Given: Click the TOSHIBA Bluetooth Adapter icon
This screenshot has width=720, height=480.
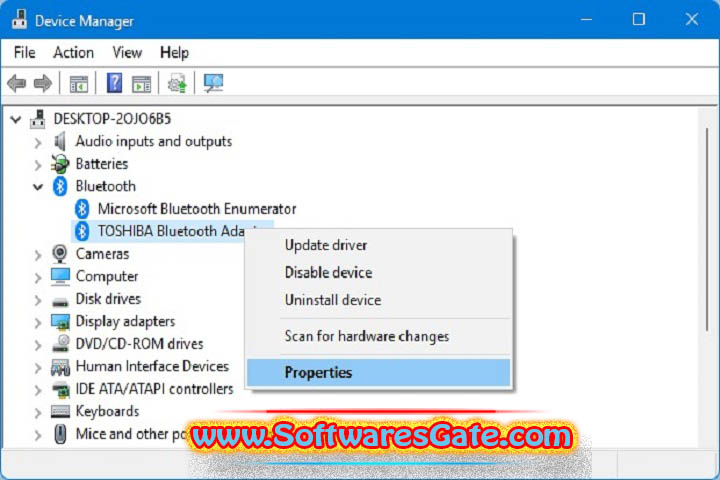Looking at the screenshot, I should (82, 231).
